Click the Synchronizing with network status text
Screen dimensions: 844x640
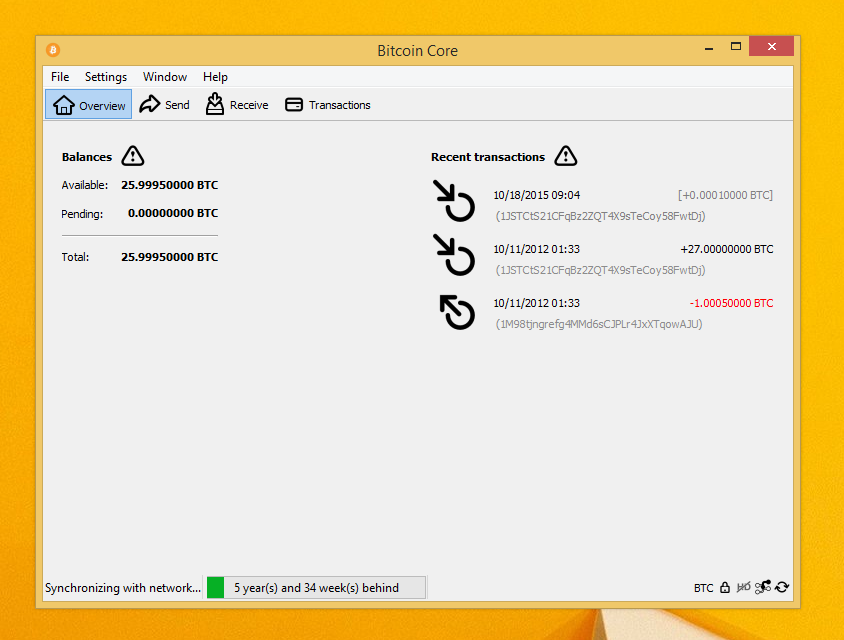tap(123, 588)
